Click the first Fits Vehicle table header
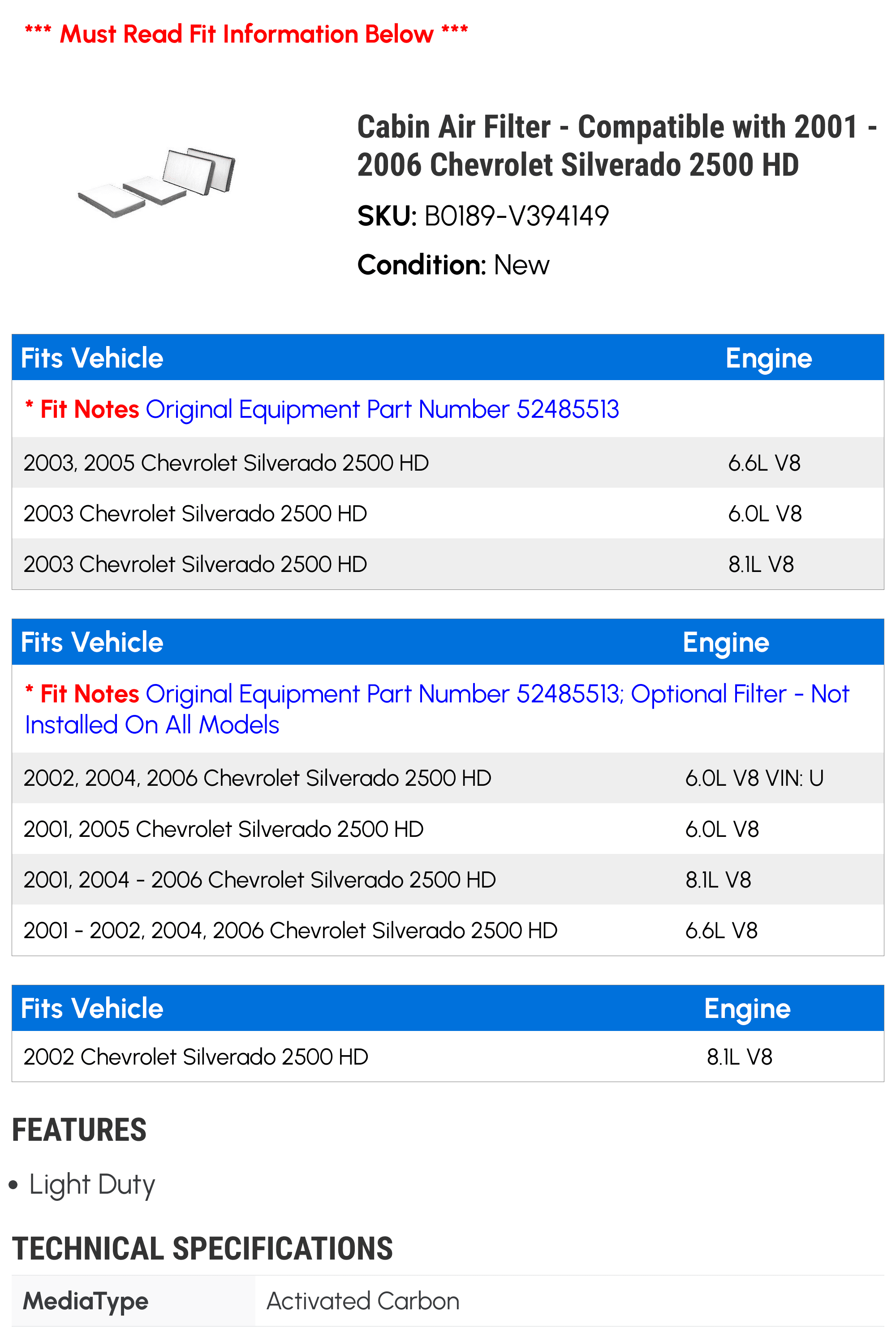896x1338 pixels. click(x=92, y=358)
